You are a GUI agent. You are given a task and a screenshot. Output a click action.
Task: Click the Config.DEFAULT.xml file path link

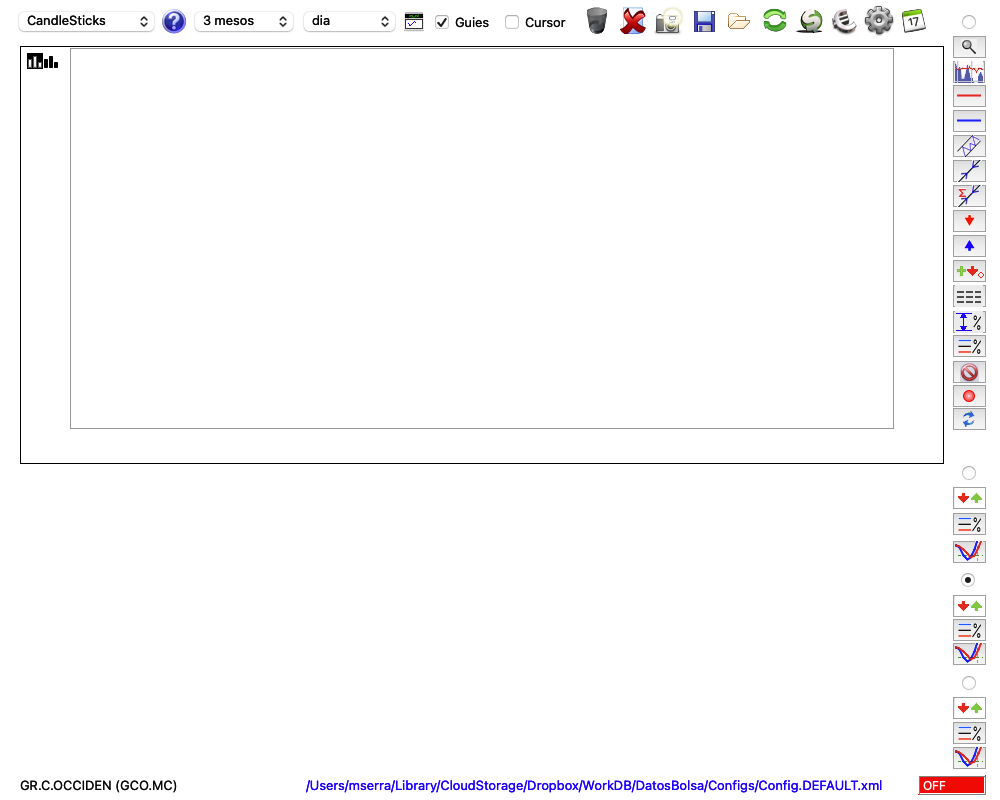coord(594,785)
